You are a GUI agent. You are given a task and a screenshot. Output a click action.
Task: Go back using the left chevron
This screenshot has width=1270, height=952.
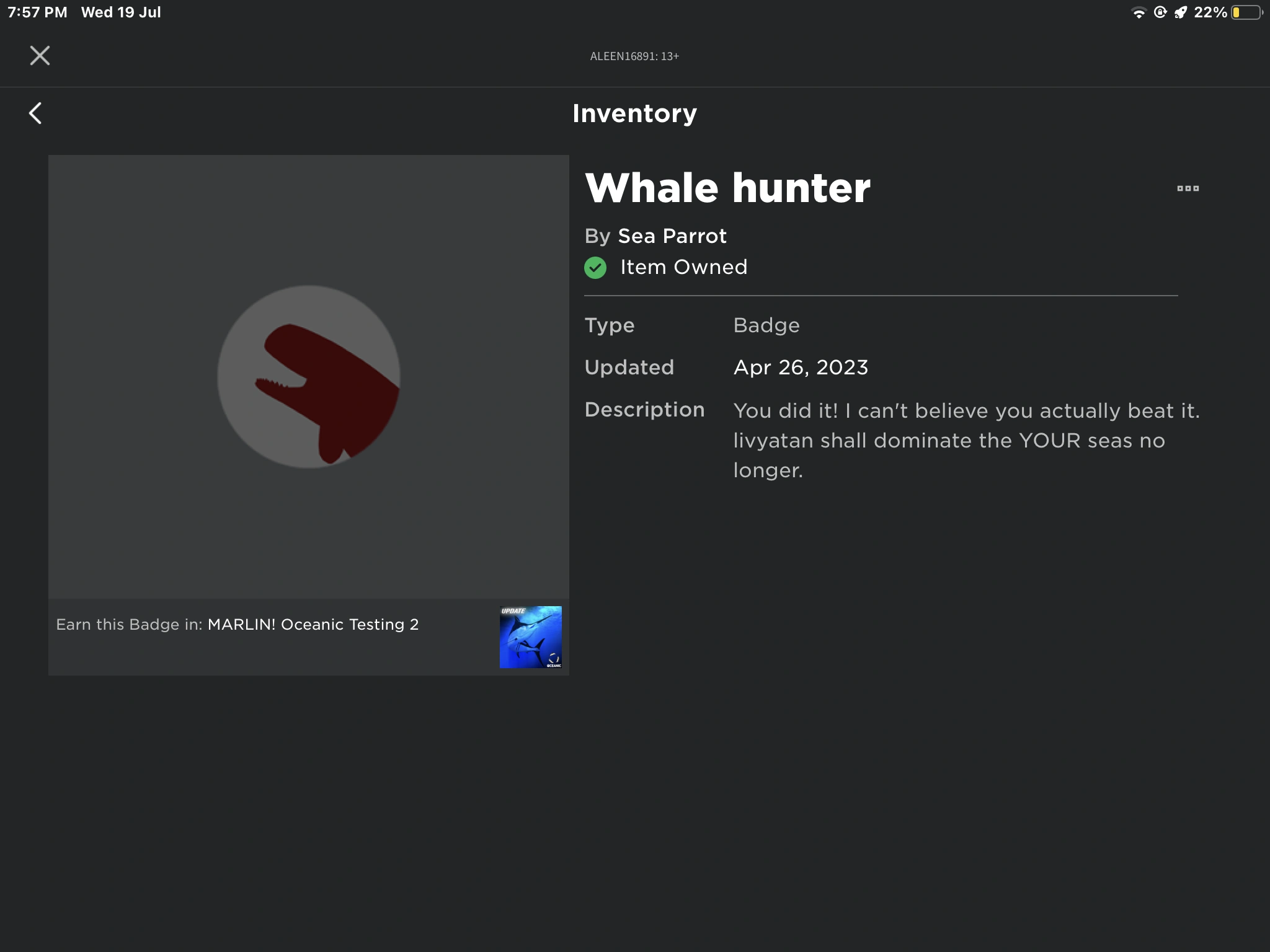pos(35,113)
